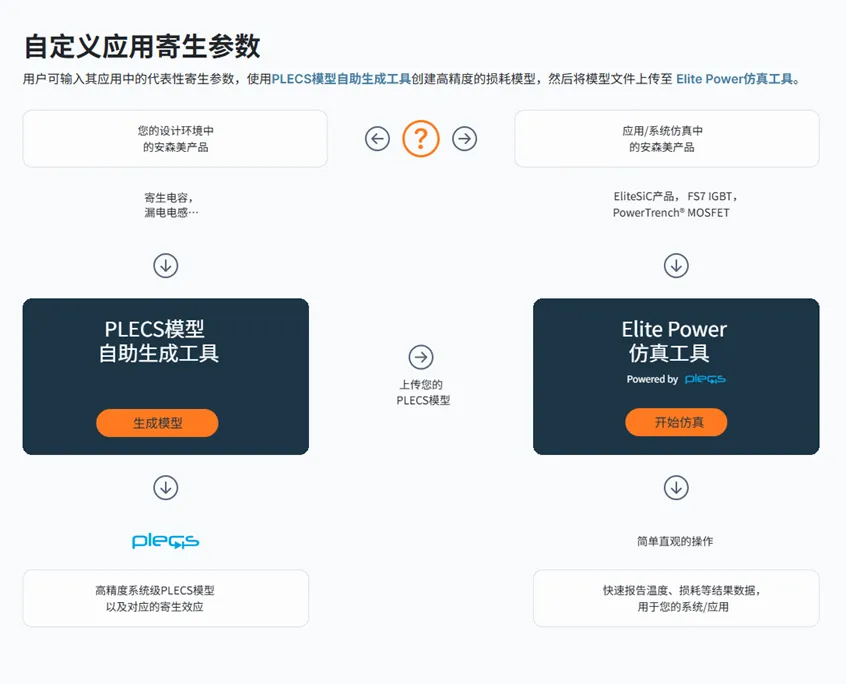
Task: Click plecs logo next to Powered by
Action: (x=705, y=379)
